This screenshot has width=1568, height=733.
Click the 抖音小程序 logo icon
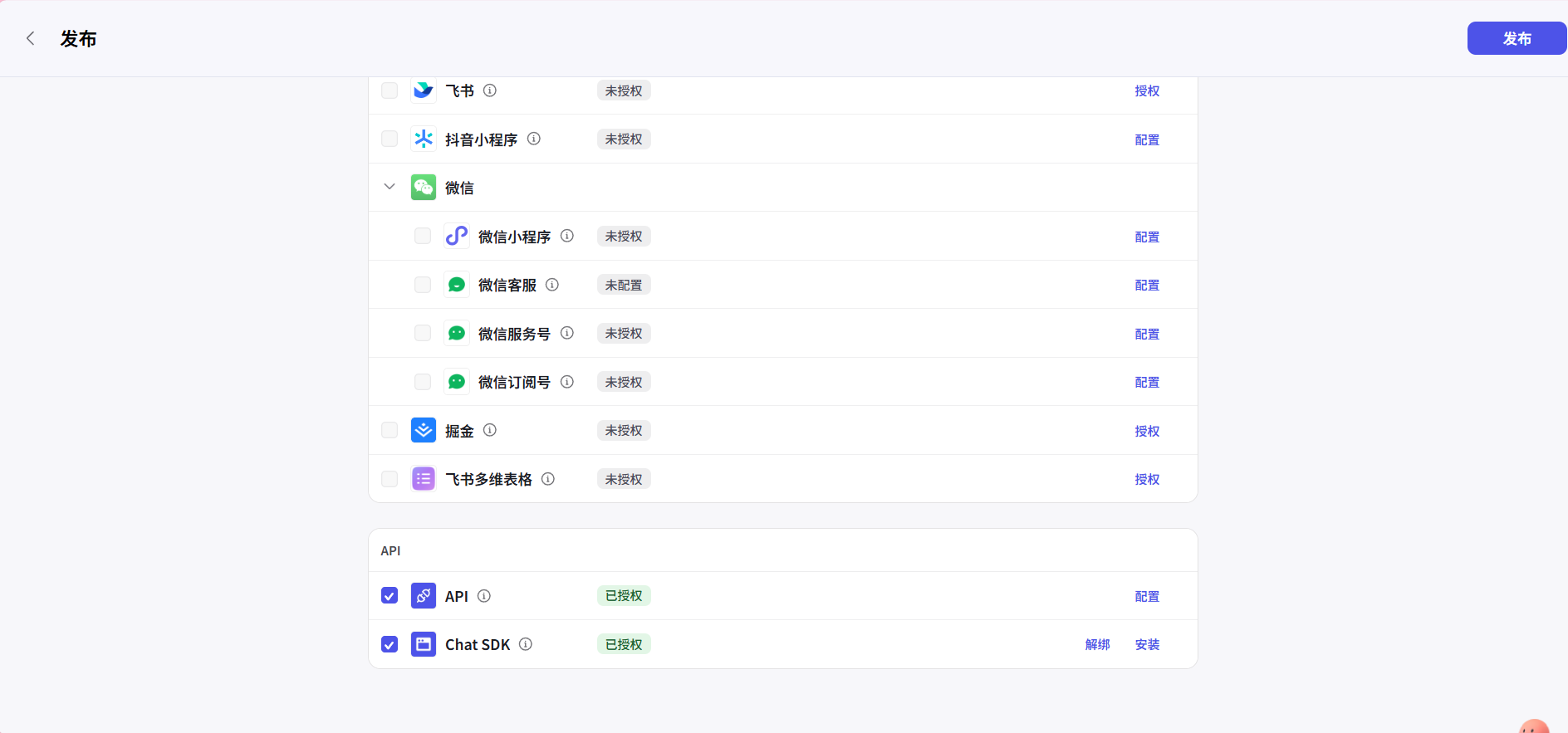tap(424, 139)
